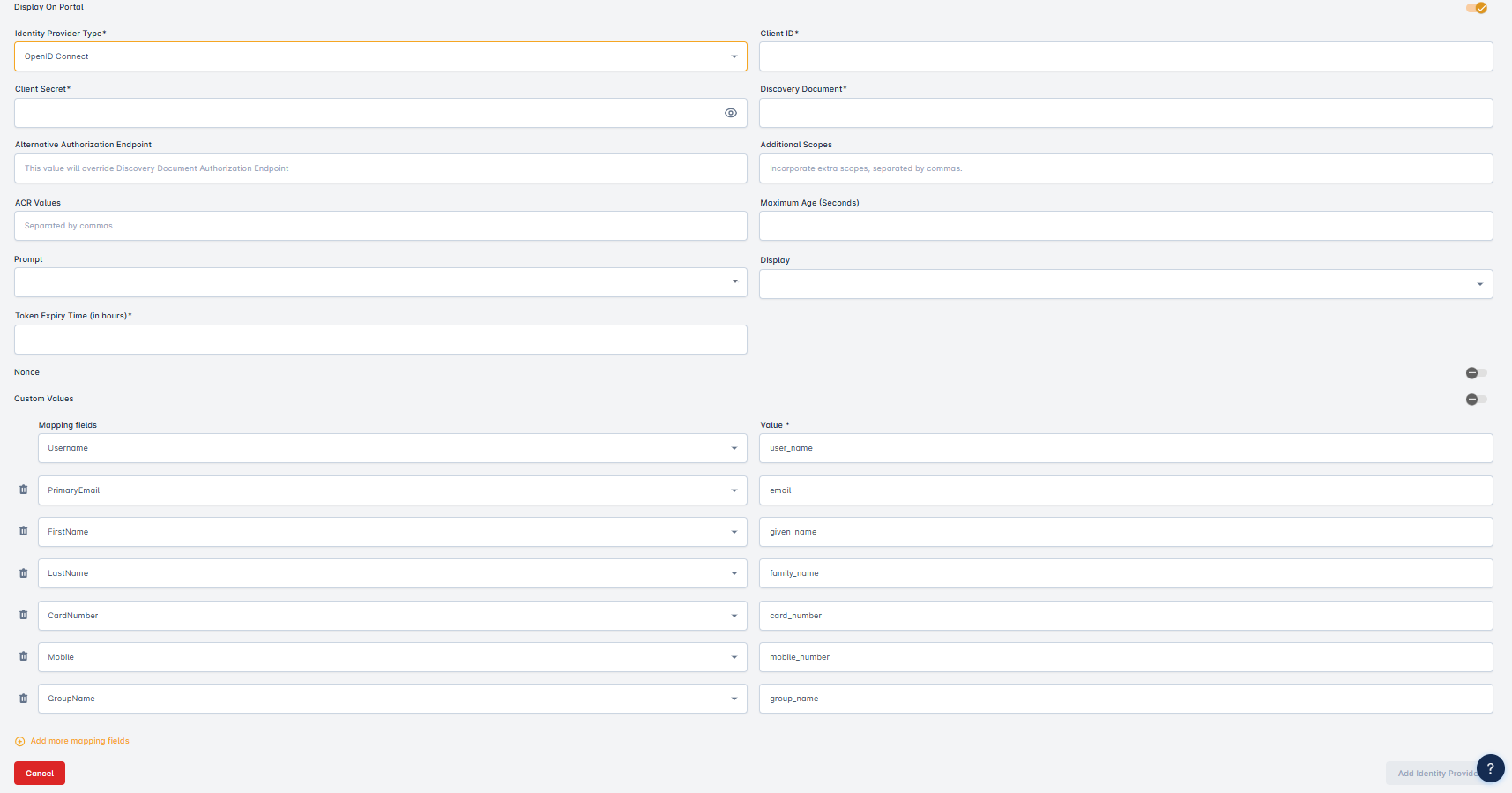Focus the Client ID input field

pyautogui.click(x=1125, y=56)
